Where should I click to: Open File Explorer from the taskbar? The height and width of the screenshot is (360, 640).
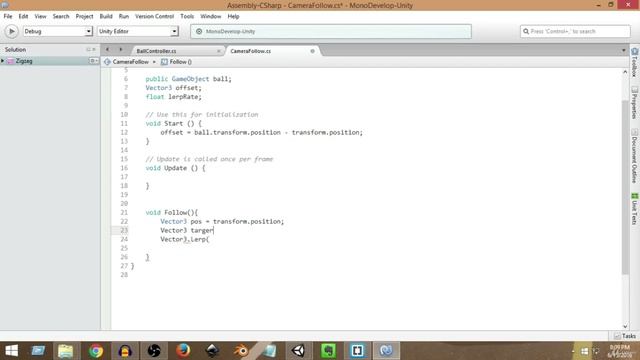click(x=66, y=351)
